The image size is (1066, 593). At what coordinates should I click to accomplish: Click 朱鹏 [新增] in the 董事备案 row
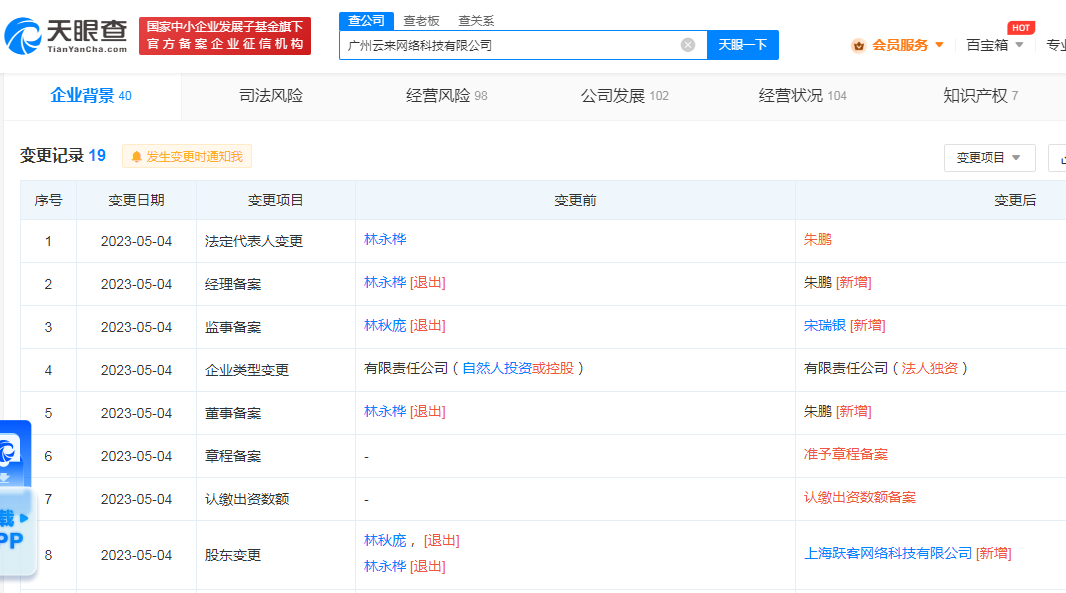point(838,411)
